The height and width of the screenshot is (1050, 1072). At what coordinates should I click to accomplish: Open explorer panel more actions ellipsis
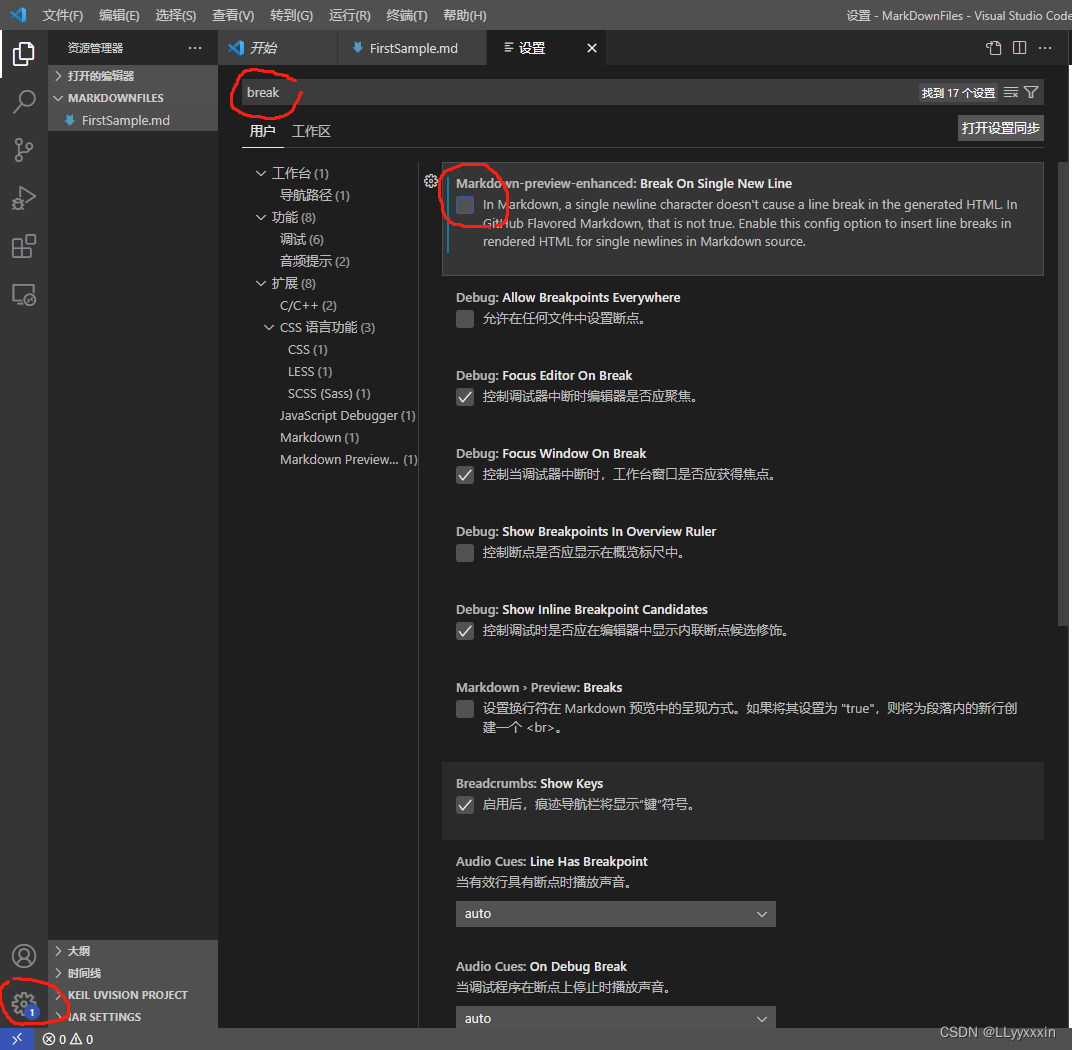click(195, 48)
